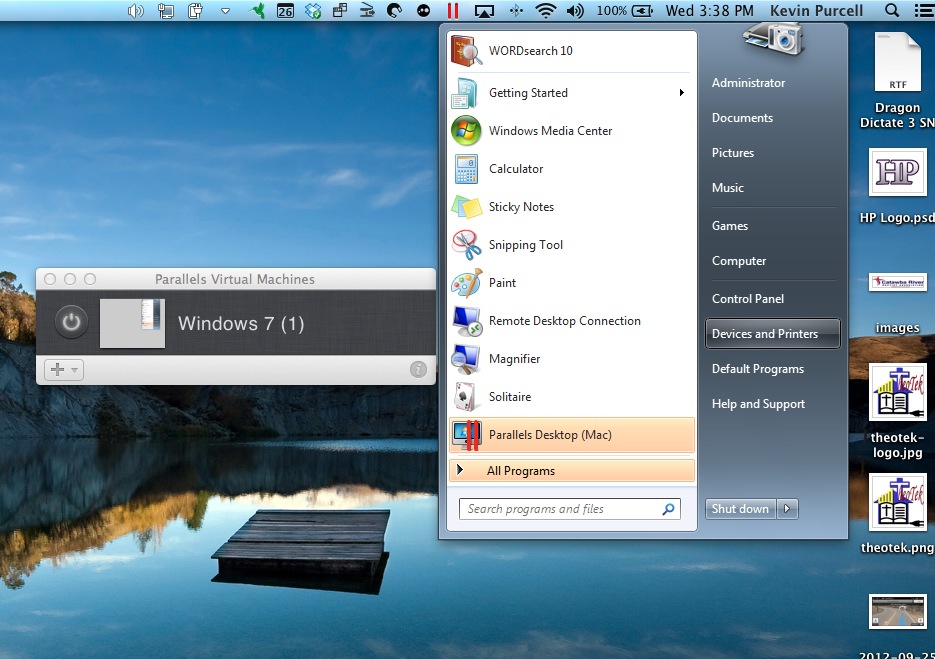The height and width of the screenshot is (659, 935).
Task: Select Devices and Printers
Action: (772, 333)
